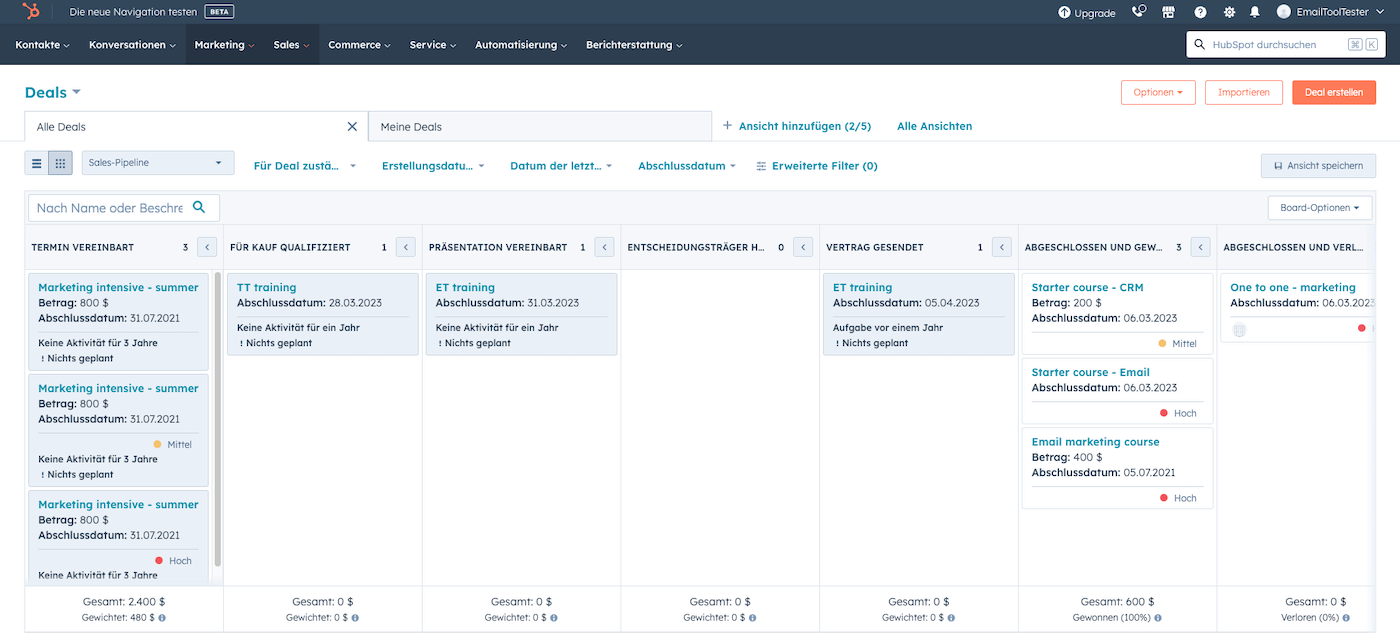Click the filter icon of Erweiterte Filter

pyautogui.click(x=762, y=166)
